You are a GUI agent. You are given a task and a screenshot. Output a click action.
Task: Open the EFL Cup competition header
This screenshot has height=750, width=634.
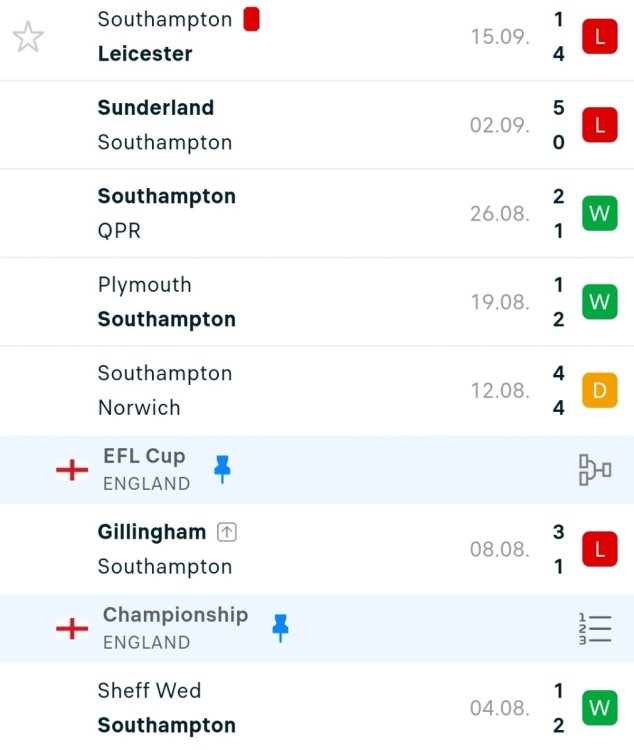tap(144, 457)
